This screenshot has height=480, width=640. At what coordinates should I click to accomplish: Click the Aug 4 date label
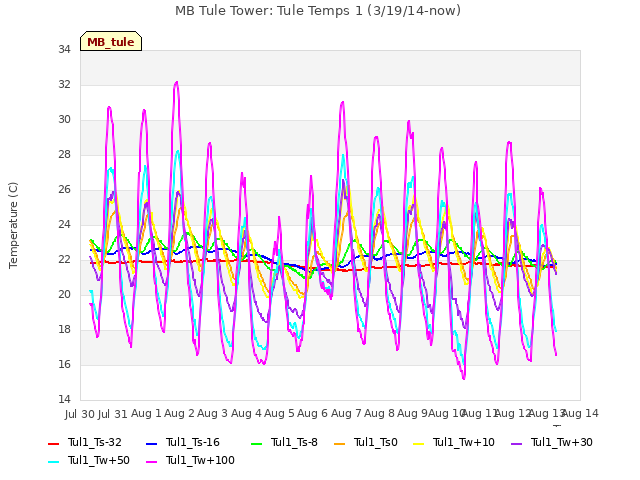[x=246, y=414]
